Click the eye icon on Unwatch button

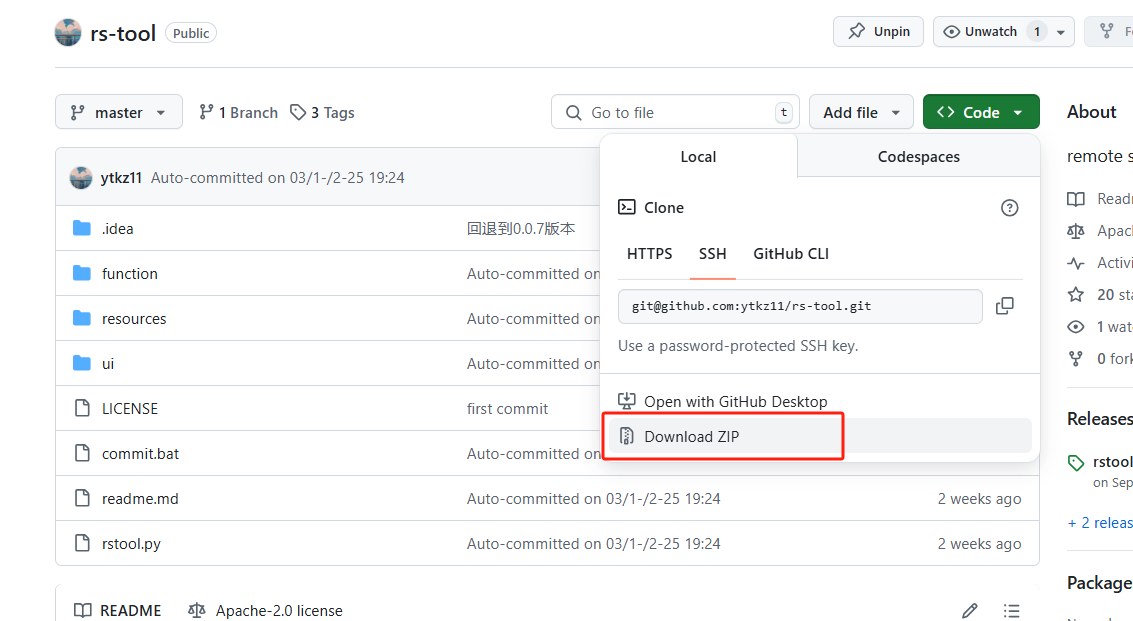click(952, 32)
